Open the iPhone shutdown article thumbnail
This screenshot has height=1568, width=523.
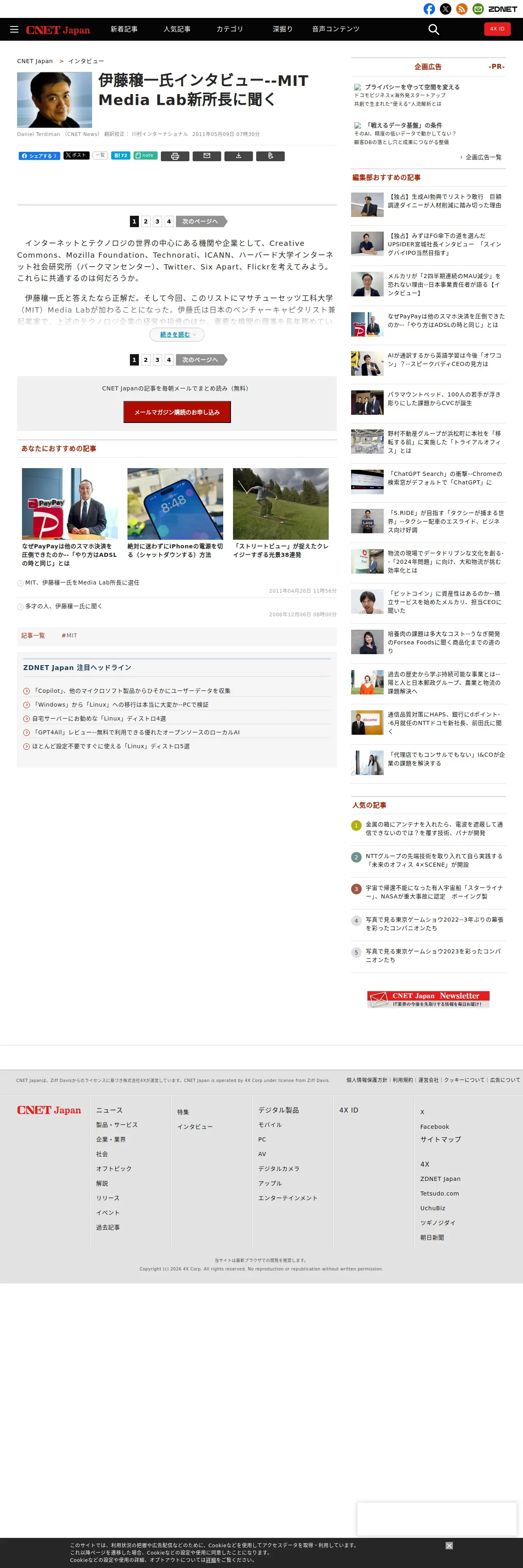click(175, 504)
